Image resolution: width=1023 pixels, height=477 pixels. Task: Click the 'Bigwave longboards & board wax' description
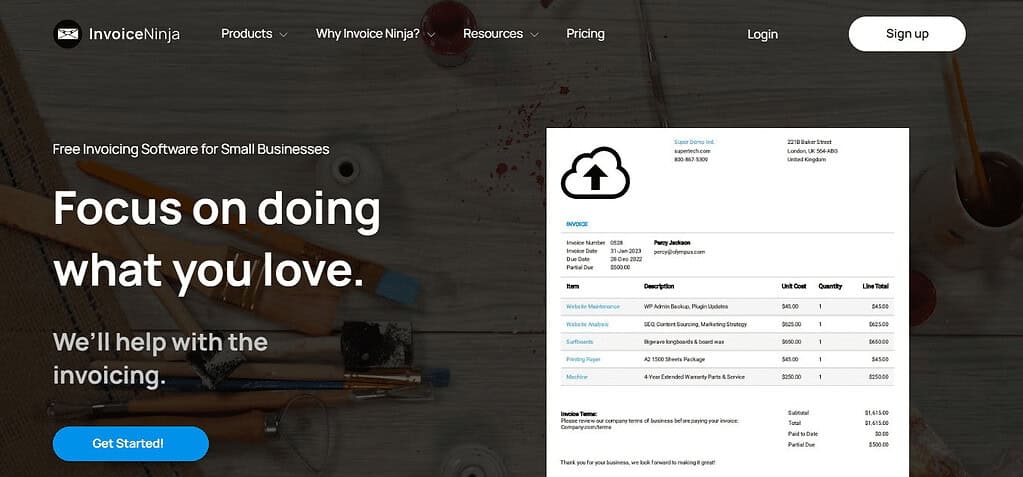pyautogui.click(x=682, y=342)
